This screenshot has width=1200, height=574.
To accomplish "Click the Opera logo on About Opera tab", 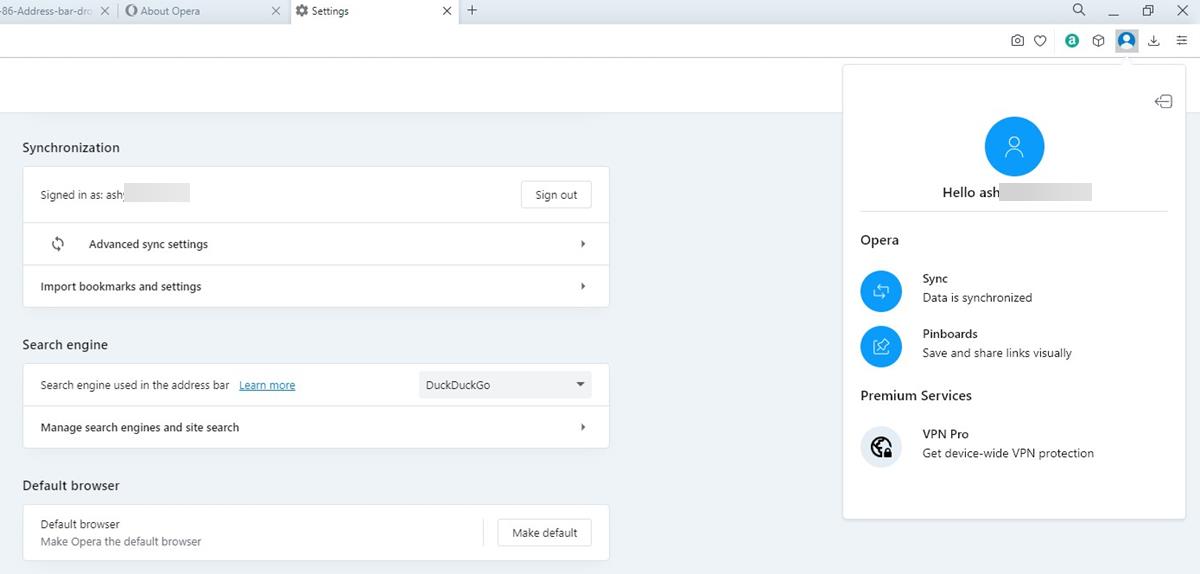I will [132, 11].
